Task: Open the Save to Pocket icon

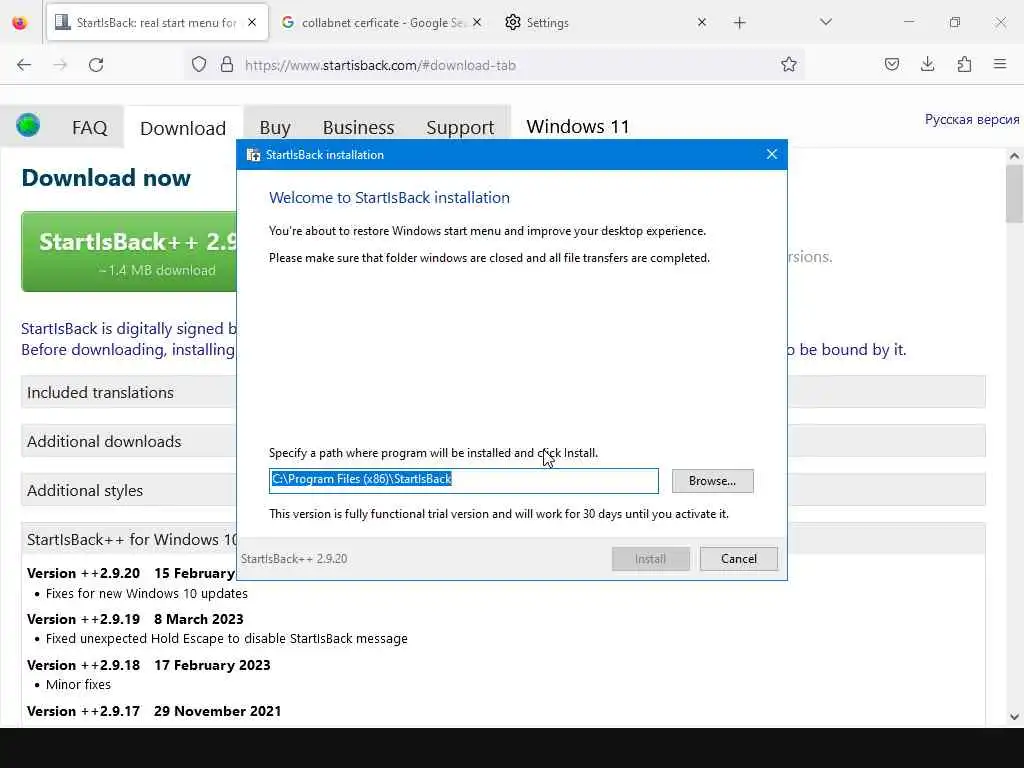Action: tap(891, 64)
